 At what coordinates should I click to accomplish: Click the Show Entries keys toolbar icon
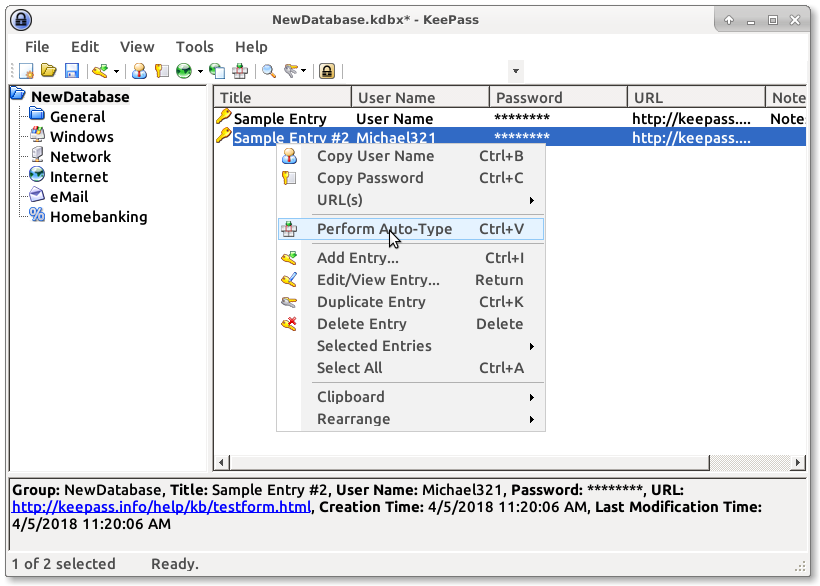(291, 71)
